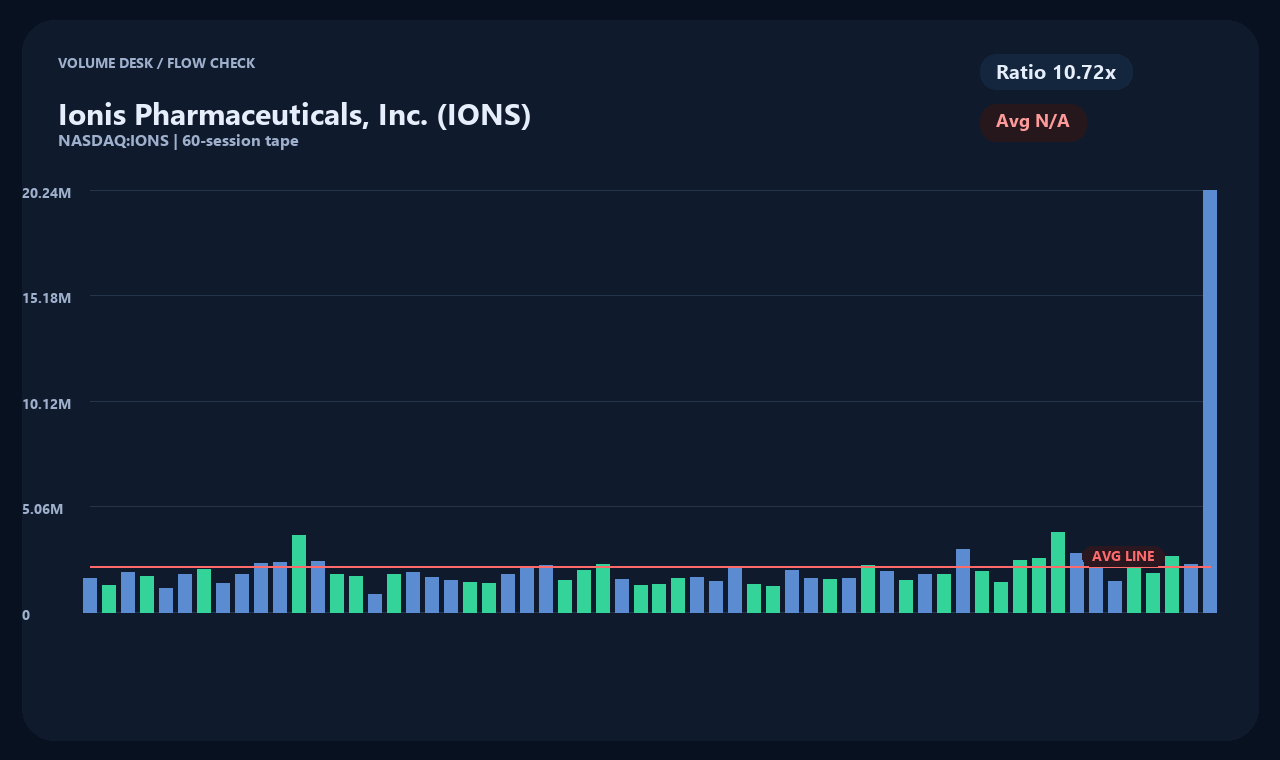
Task: Click the Ratio 10.72x badge
Action: click(x=1056, y=72)
